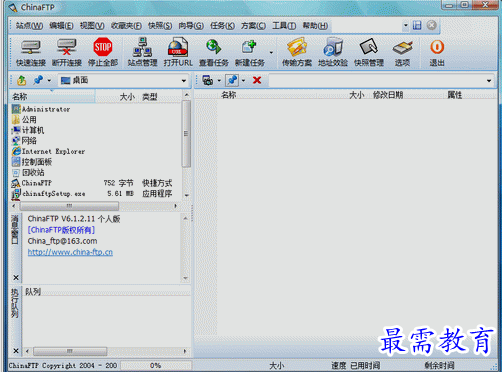Open the 向导(G) menu
Image resolution: width=502 pixels, height=372 pixels.
coord(191,26)
